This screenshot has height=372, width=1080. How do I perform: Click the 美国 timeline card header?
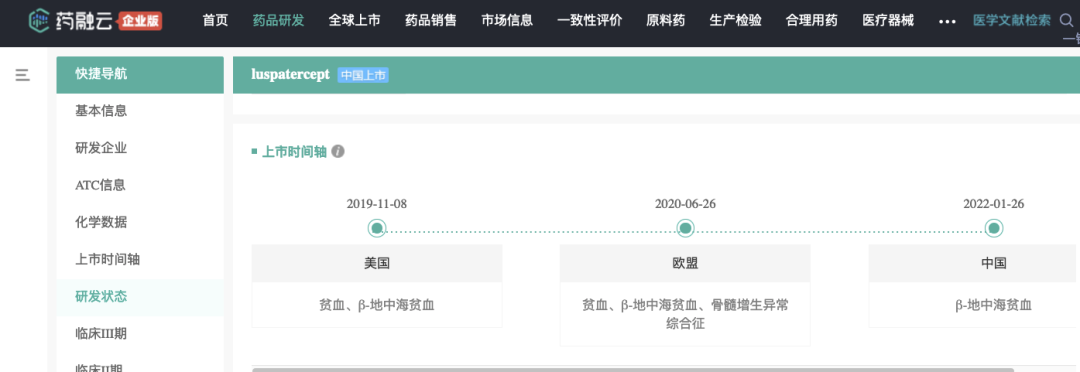[377, 263]
